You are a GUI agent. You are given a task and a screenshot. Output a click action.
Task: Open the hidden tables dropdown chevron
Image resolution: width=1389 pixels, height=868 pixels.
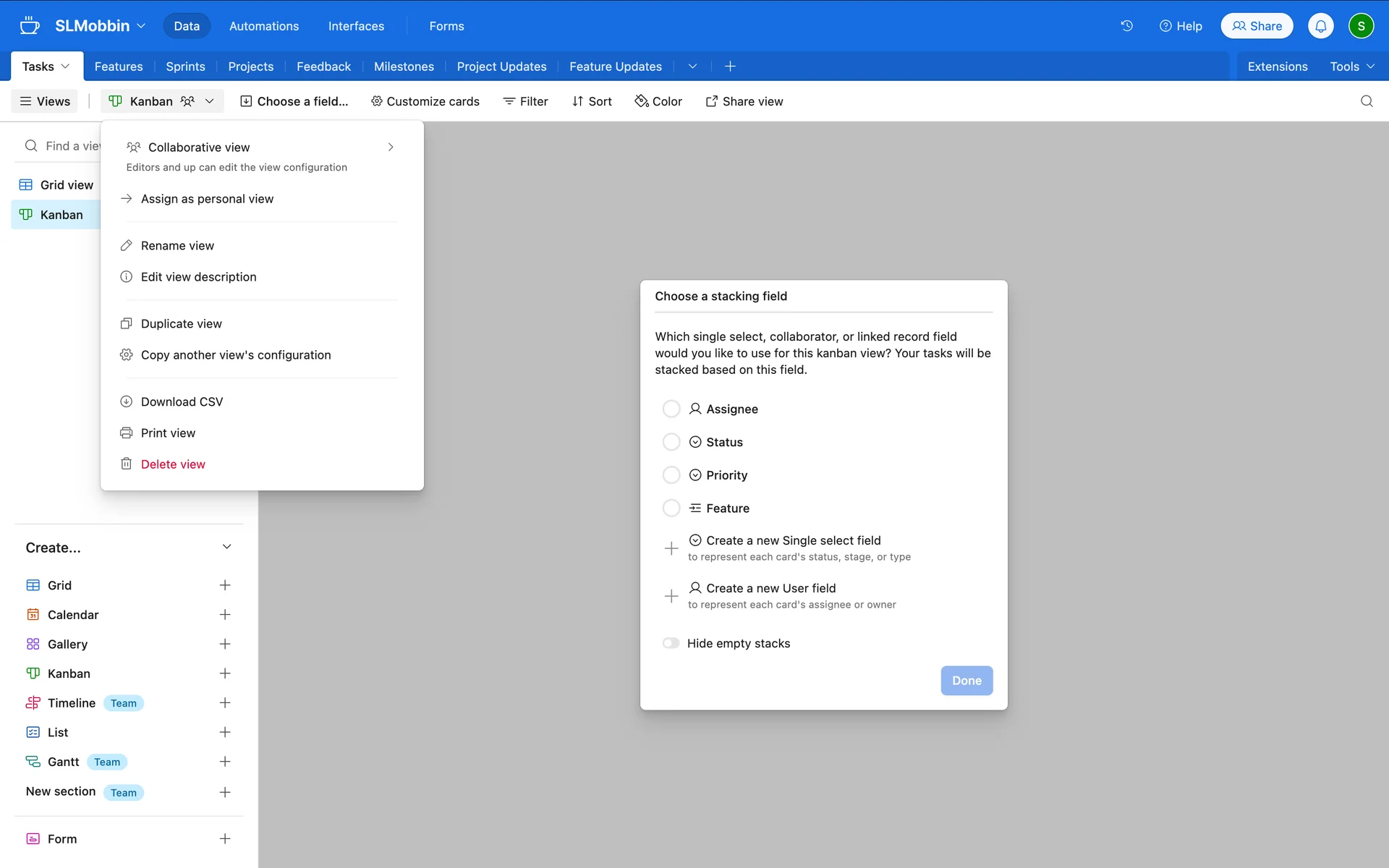coord(692,67)
